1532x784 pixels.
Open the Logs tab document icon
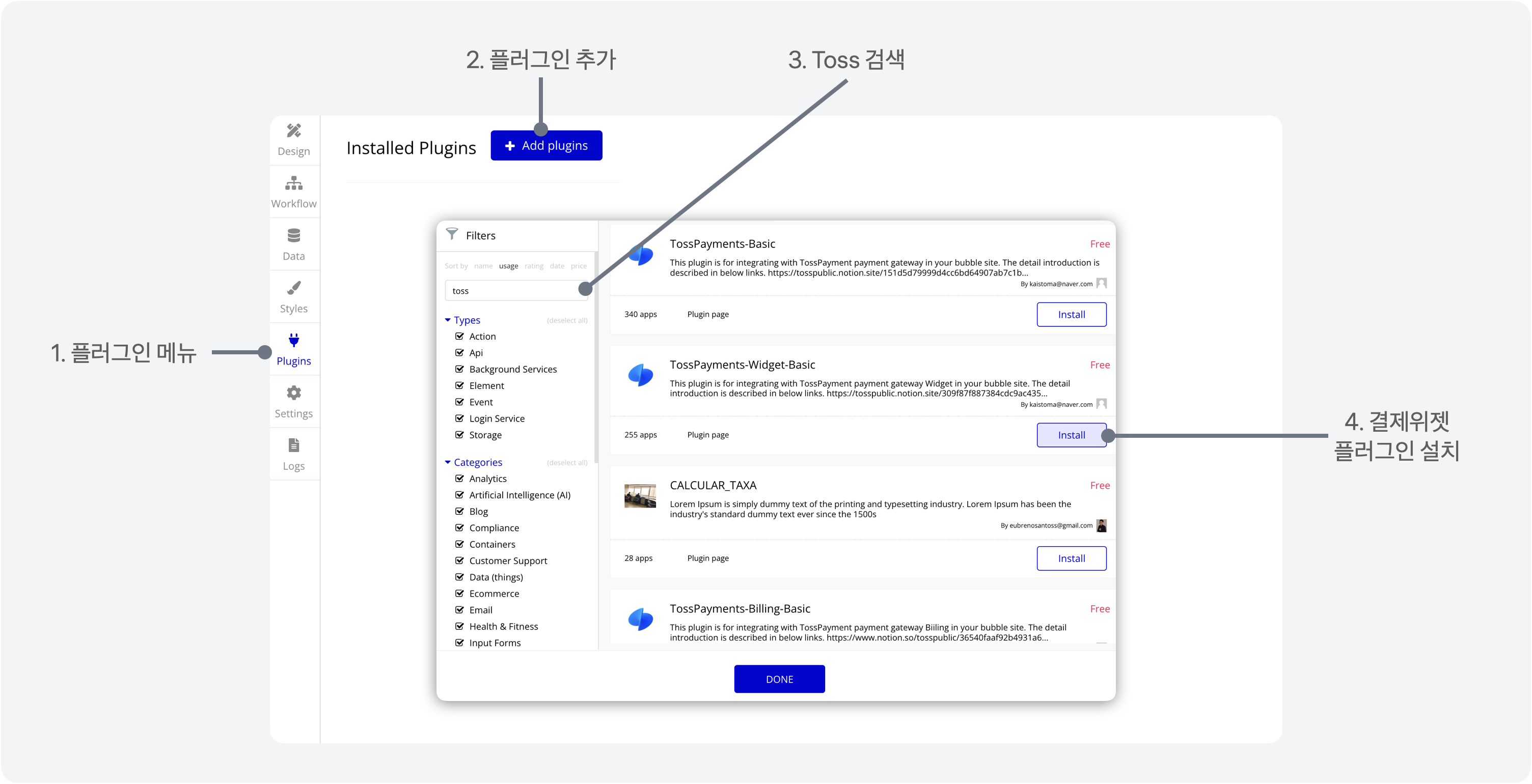(294, 445)
